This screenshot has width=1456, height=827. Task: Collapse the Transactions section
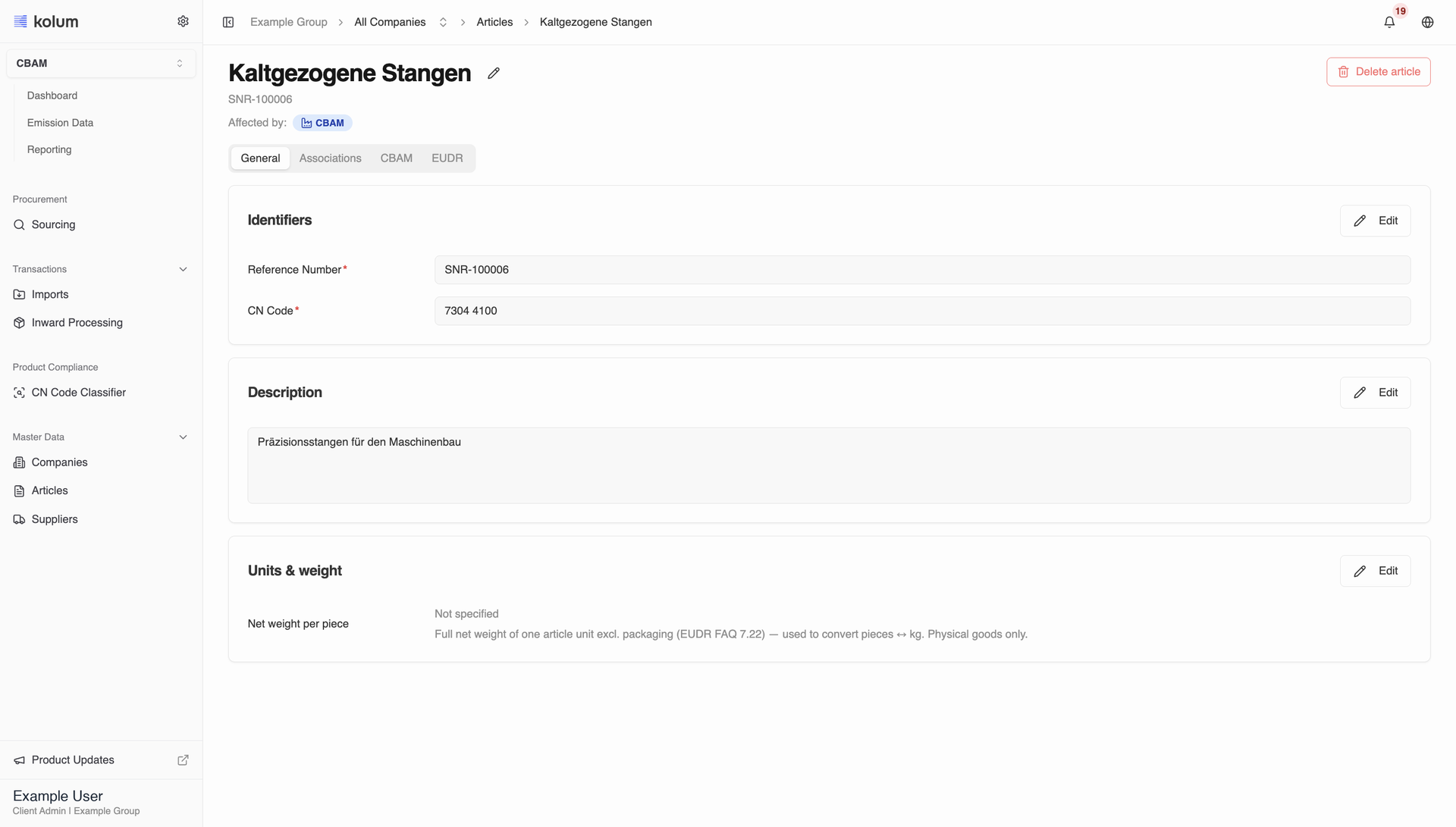point(183,269)
